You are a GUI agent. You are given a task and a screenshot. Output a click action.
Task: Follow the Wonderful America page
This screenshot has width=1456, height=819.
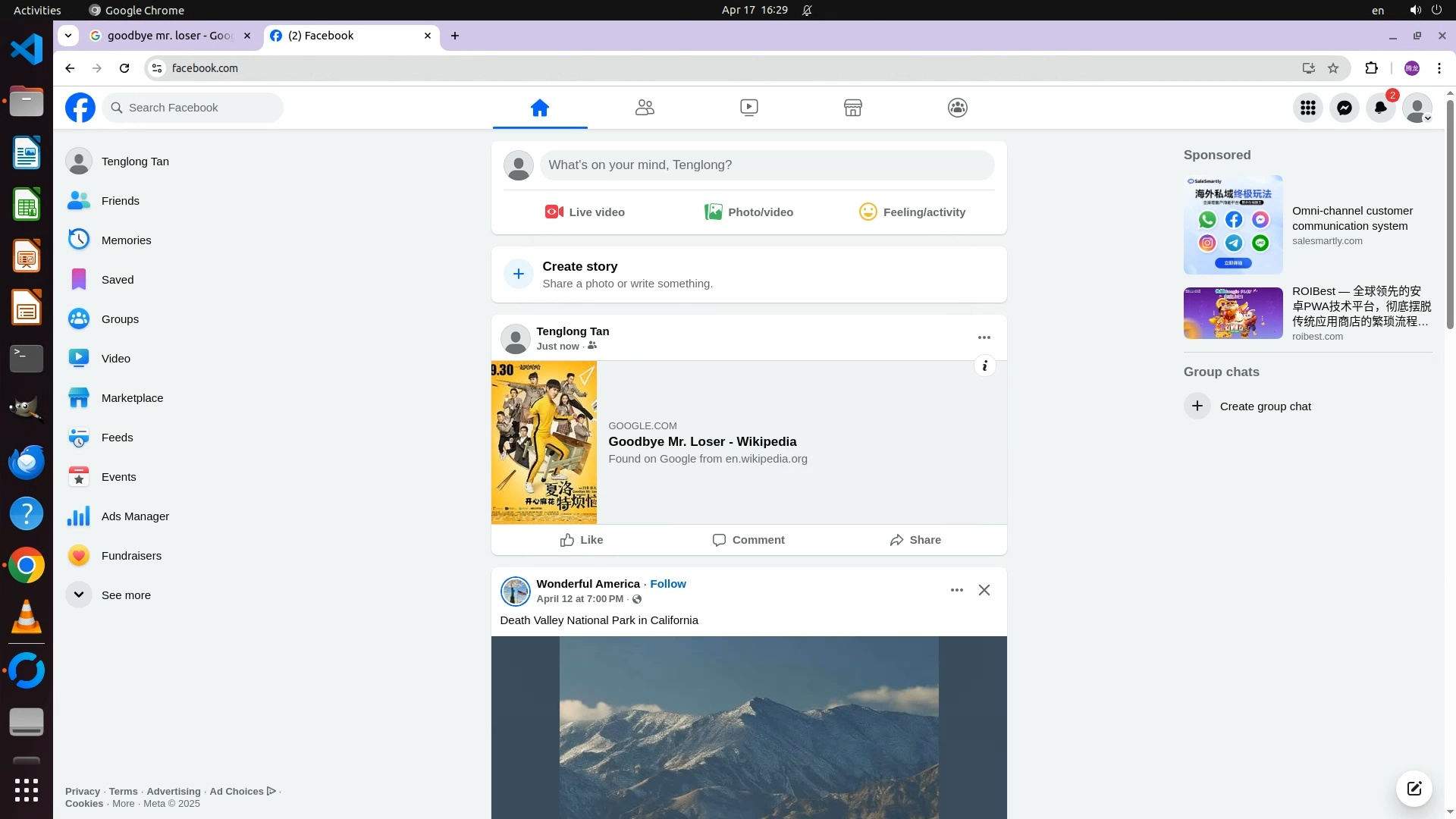pos(667,584)
